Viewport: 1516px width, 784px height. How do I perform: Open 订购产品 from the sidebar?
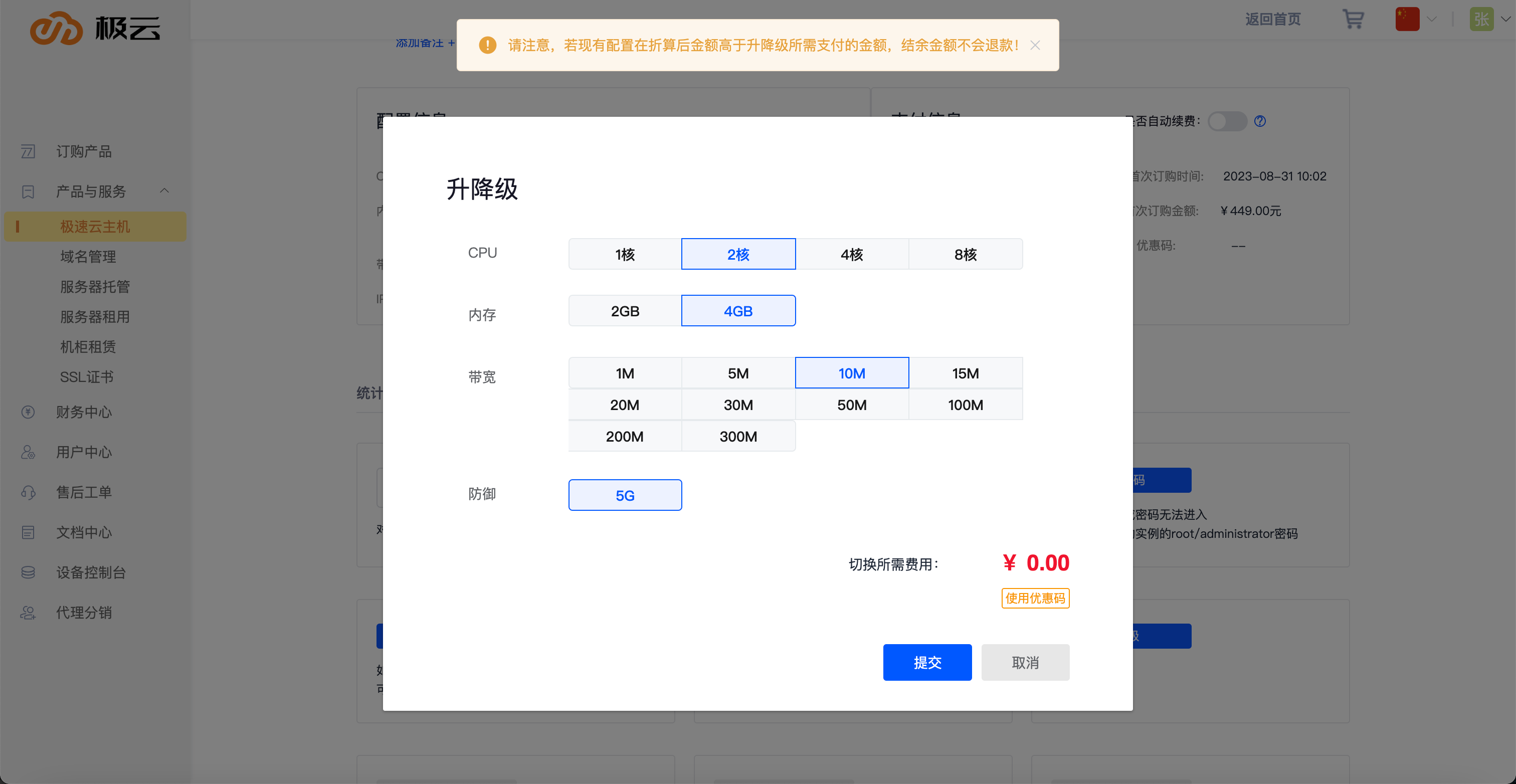[84, 151]
